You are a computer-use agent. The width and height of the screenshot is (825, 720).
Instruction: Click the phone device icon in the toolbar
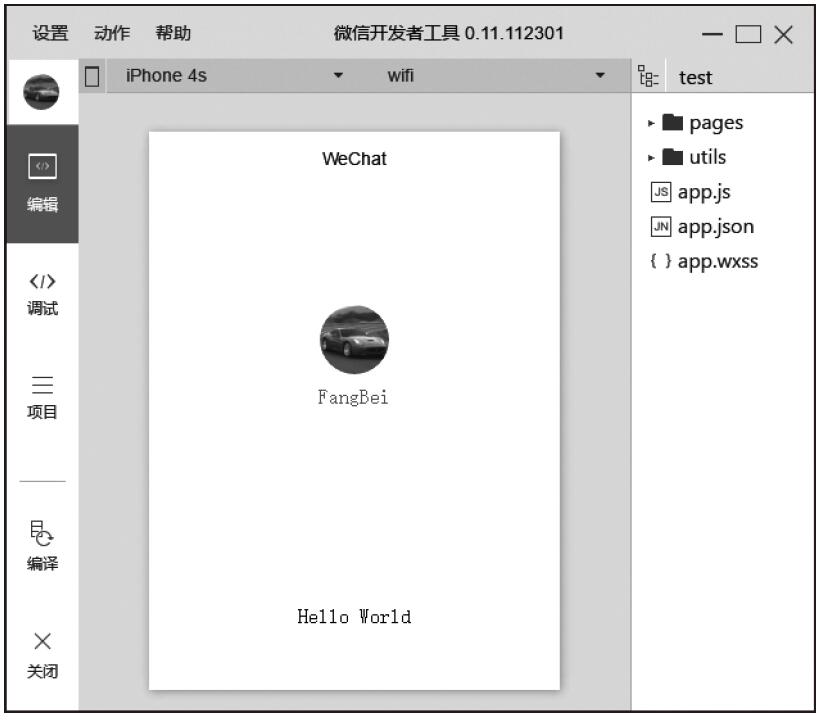click(93, 76)
